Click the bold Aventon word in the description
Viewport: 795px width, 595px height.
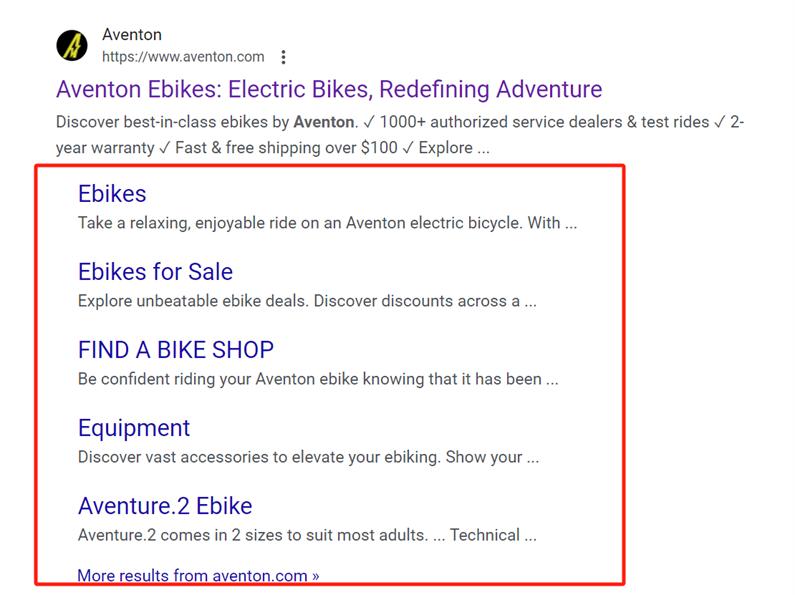[323, 122]
